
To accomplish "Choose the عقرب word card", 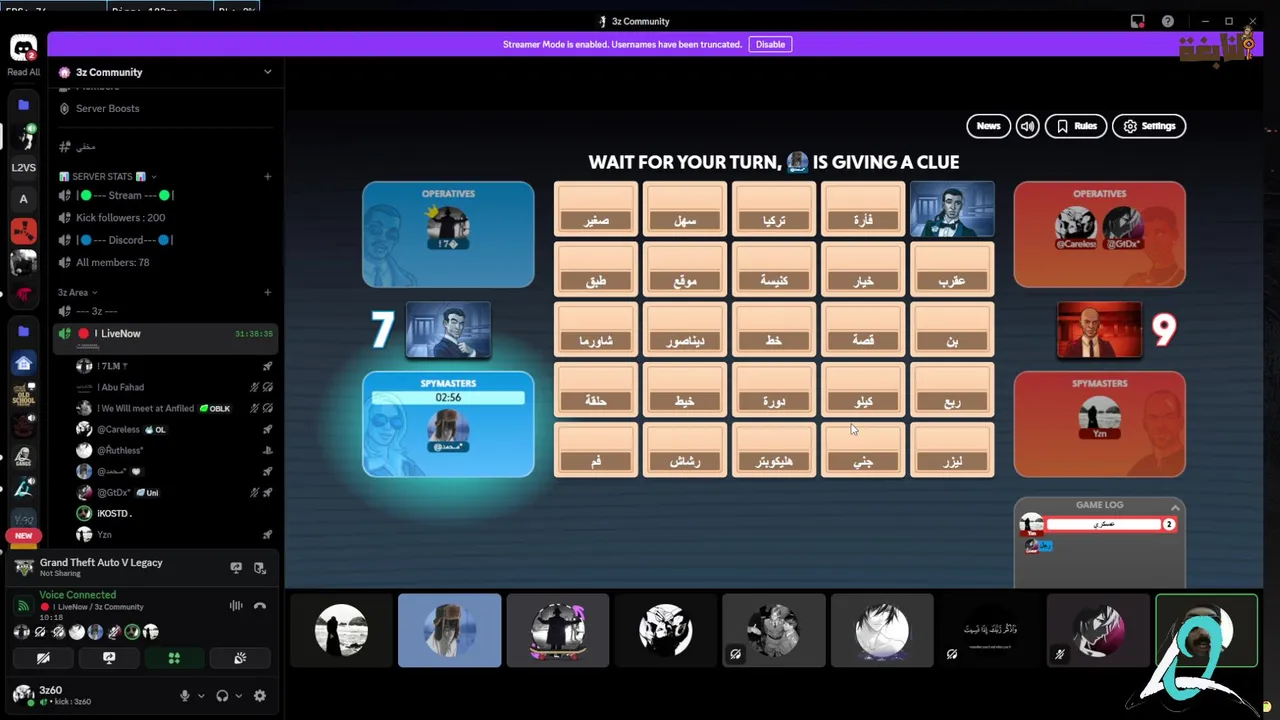I will (x=952, y=269).
